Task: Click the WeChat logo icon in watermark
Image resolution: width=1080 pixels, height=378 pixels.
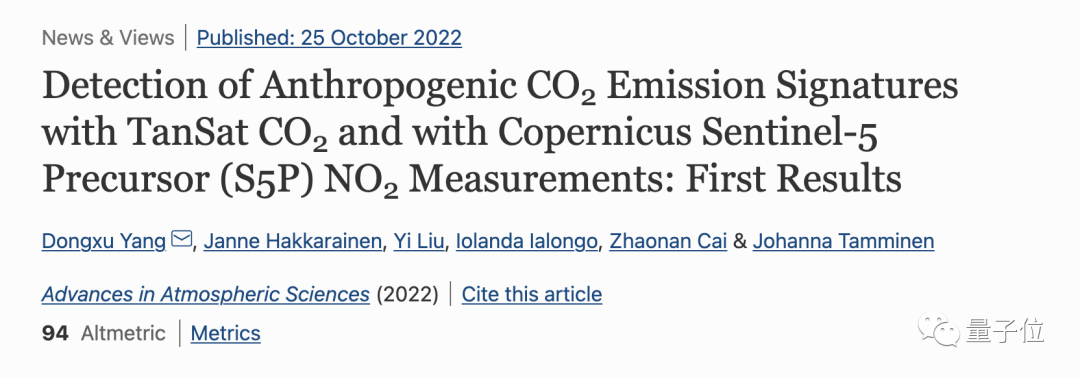Action: click(x=939, y=330)
